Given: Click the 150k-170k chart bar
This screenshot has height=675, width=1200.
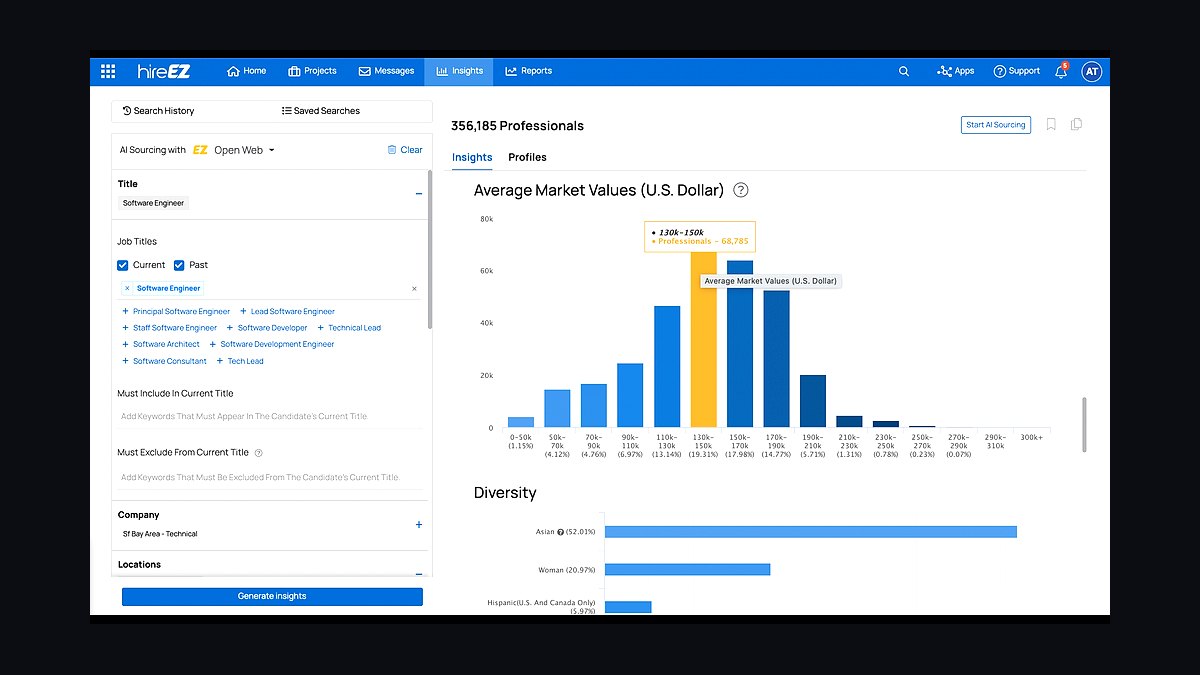Looking at the screenshot, I should pyautogui.click(x=740, y=344).
